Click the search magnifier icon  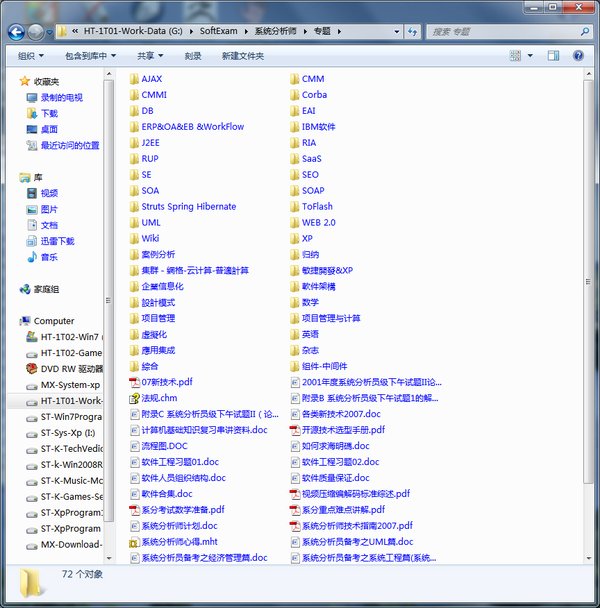point(585,31)
